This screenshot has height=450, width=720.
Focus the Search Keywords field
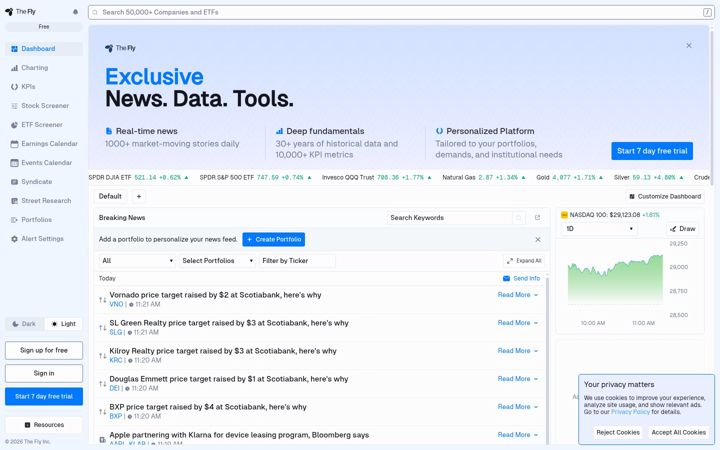(450, 218)
